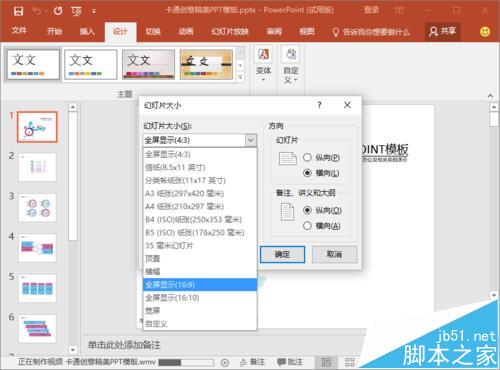Click the Undo arrow icon

click(x=37, y=11)
